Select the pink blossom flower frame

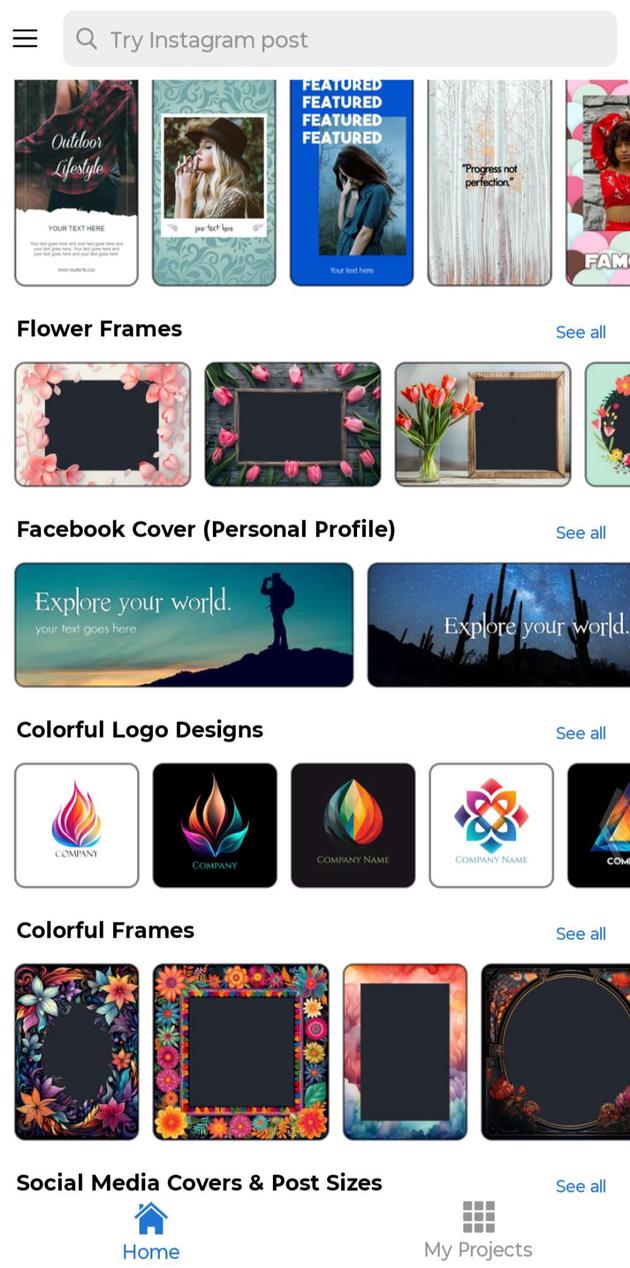point(103,425)
